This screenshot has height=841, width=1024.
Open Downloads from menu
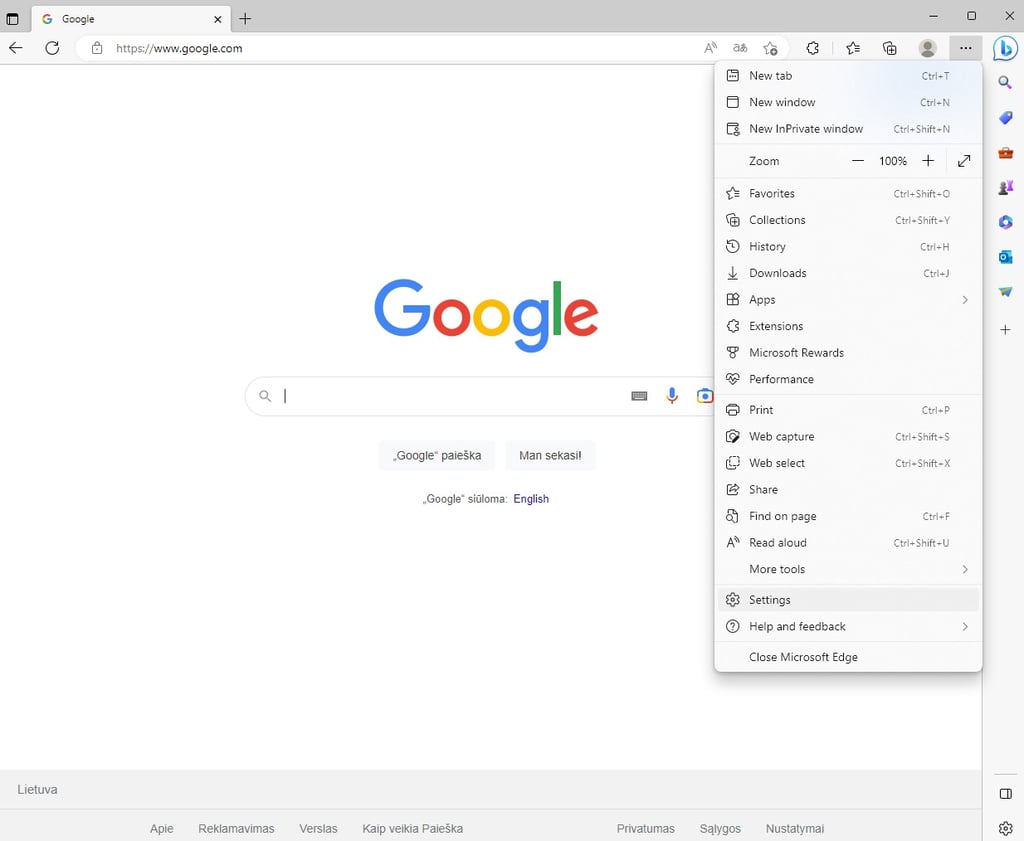click(848, 273)
